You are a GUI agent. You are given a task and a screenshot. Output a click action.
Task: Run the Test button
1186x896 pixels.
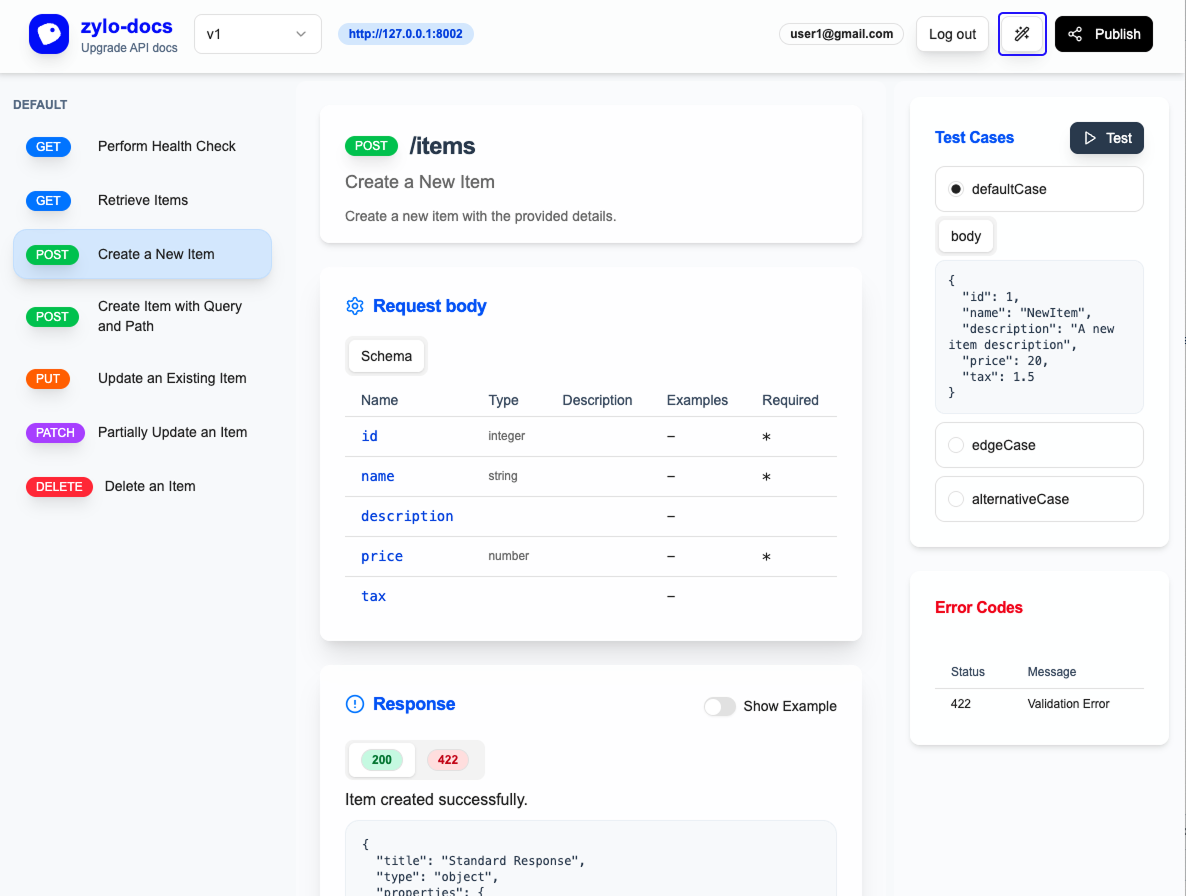[1107, 138]
